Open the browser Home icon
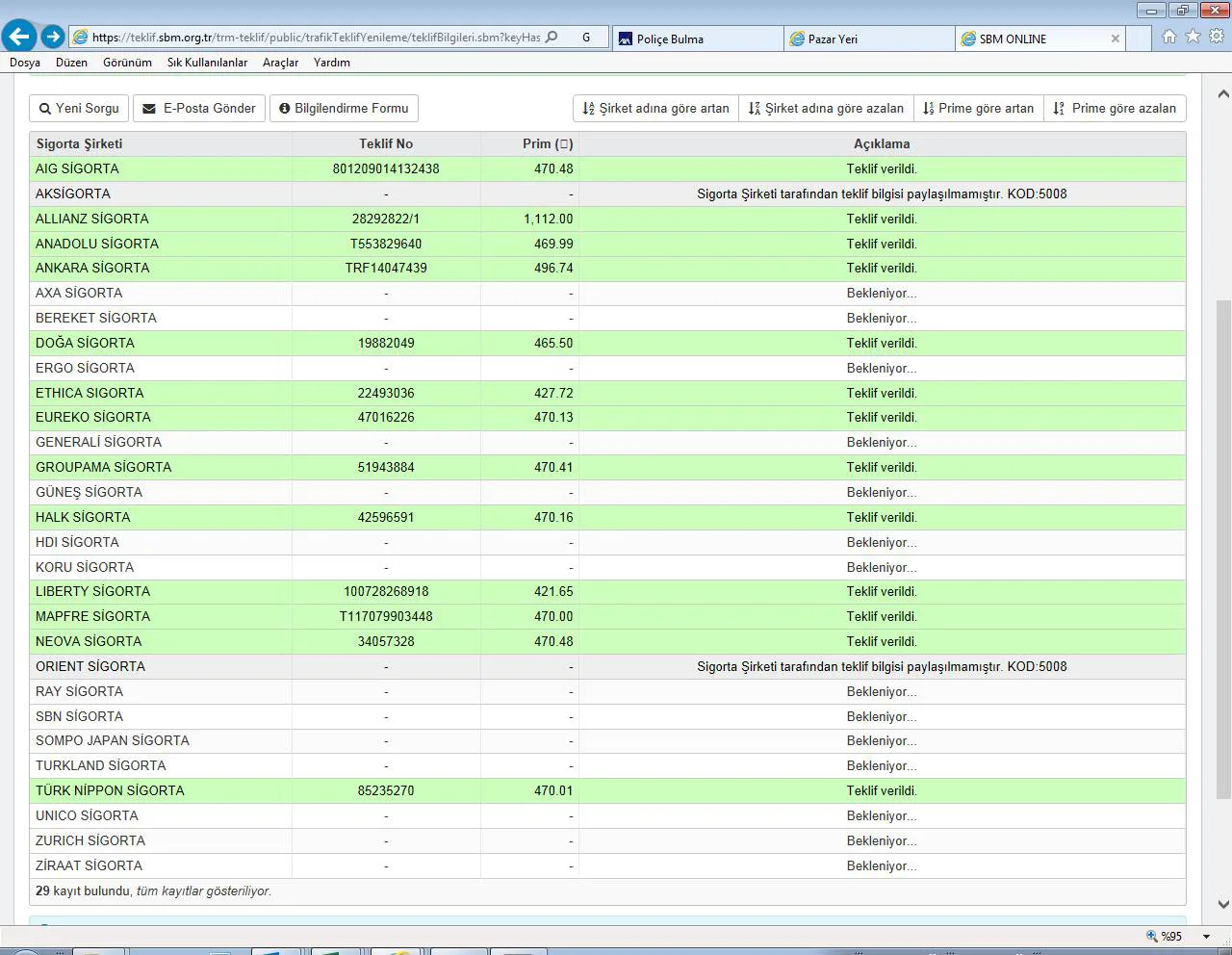The width and height of the screenshot is (1232, 955). point(1168,37)
